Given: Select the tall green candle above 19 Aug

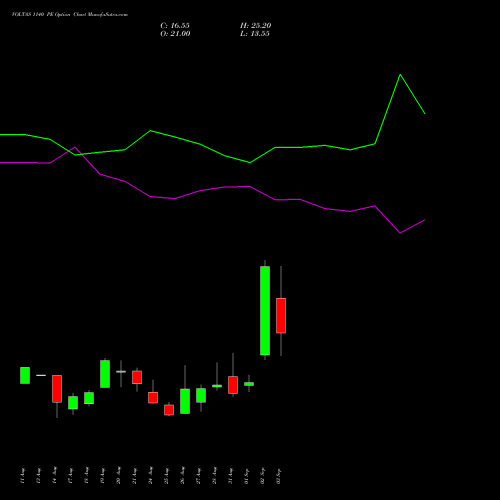Looking at the screenshot, I should [105, 374].
